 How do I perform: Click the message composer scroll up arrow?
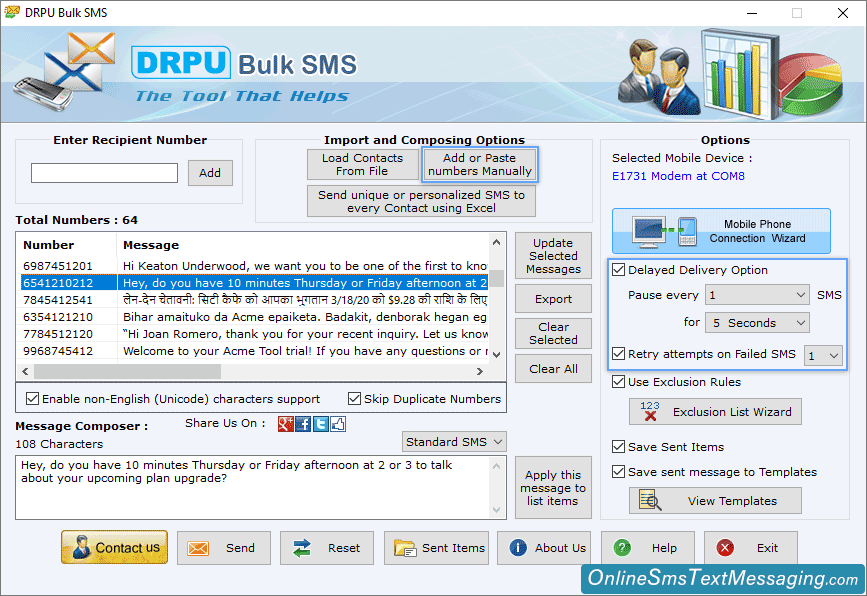coord(497,466)
